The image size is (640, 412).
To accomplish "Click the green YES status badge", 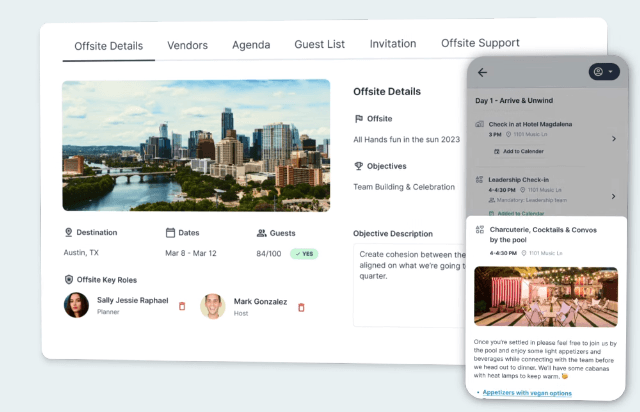I will pos(304,254).
